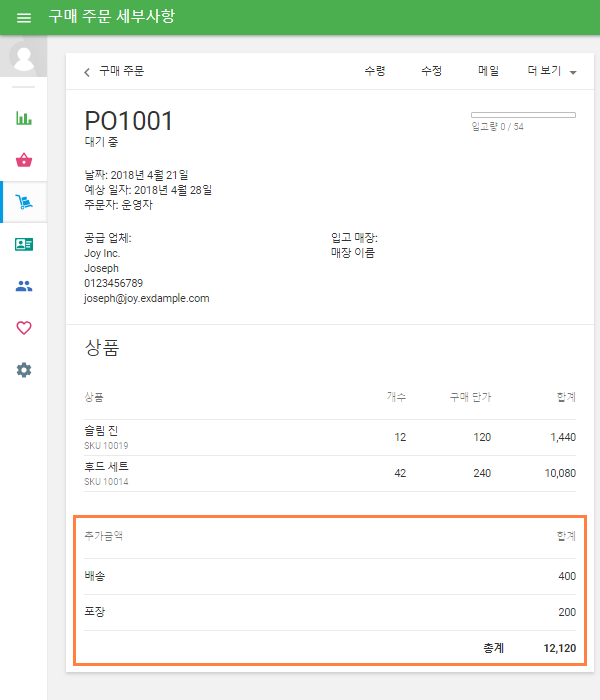The height and width of the screenshot is (700, 600).
Task: Click the 수령 receive button
Action: [375, 71]
